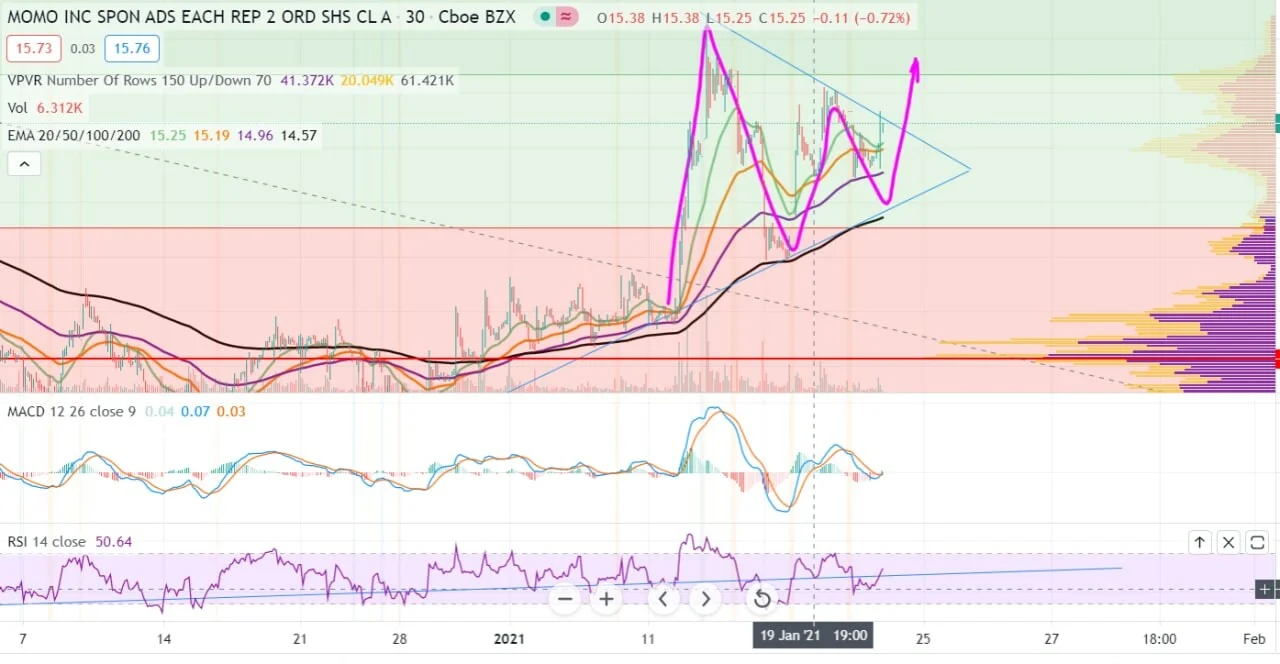The height and width of the screenshot is (664, 1280).
Task: Select the EMA 20/50/100/200 legend
Action: click(75, 135)
